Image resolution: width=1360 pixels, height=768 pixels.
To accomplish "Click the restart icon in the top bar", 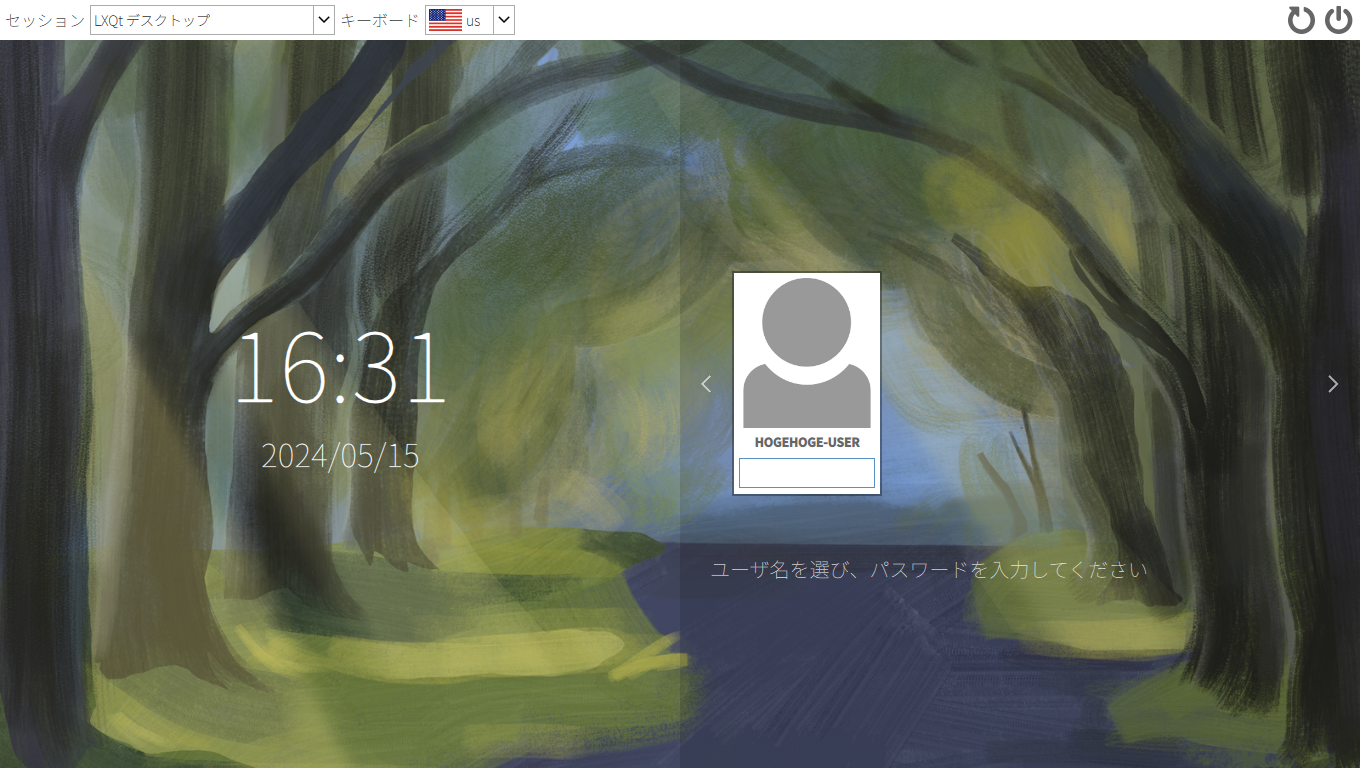I will (1301, 20).
